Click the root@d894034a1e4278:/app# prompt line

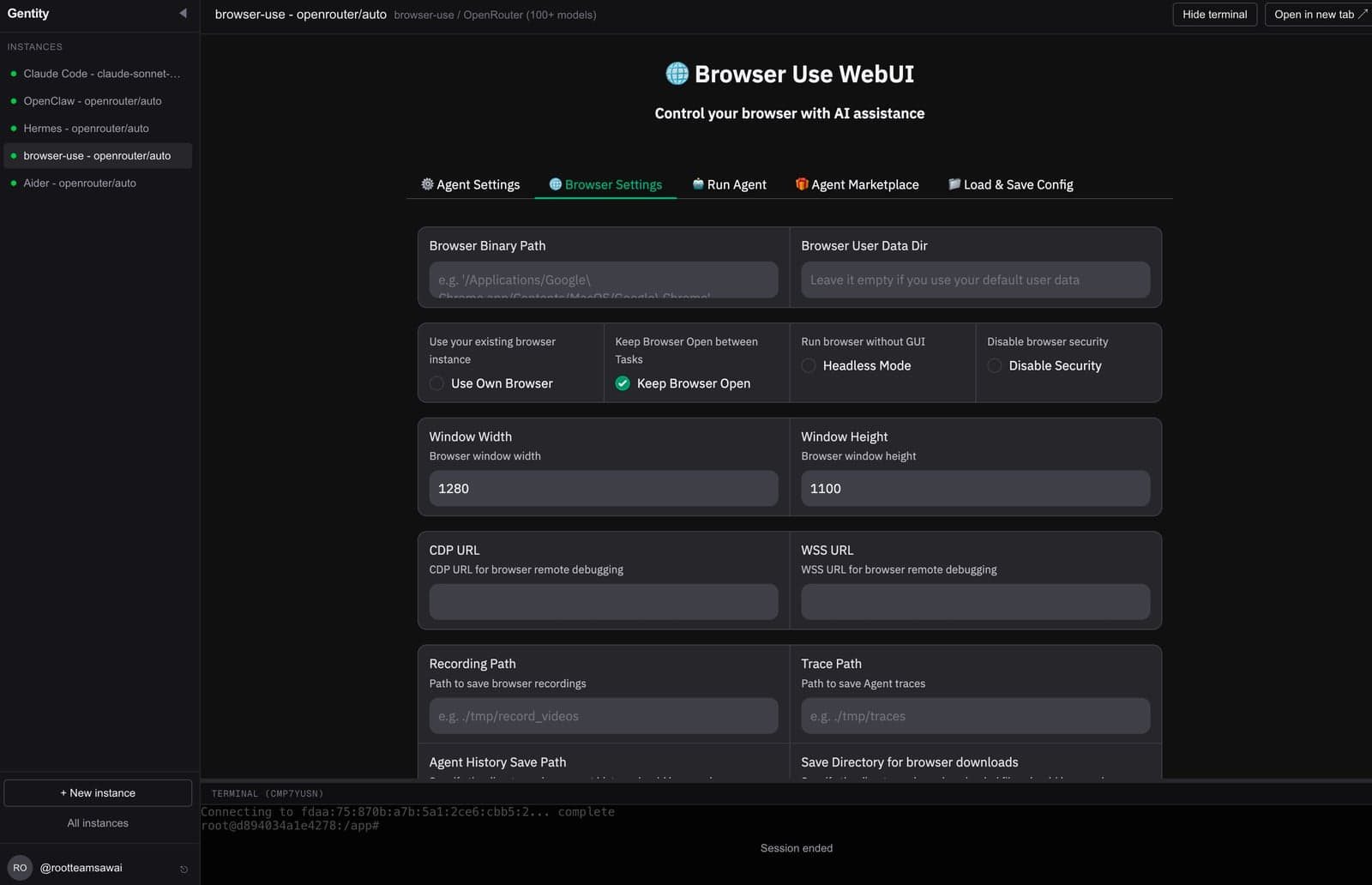point(290,826)
